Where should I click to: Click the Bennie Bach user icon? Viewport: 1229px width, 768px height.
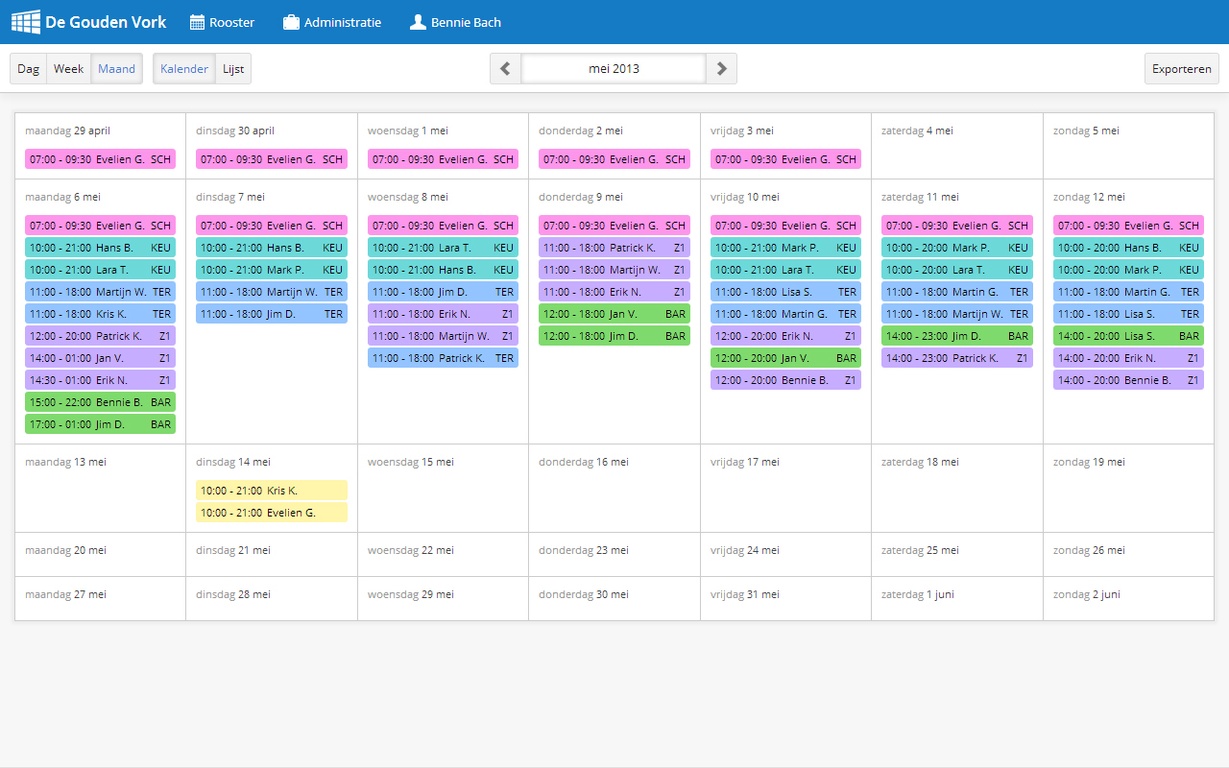[x=418, y=22]
